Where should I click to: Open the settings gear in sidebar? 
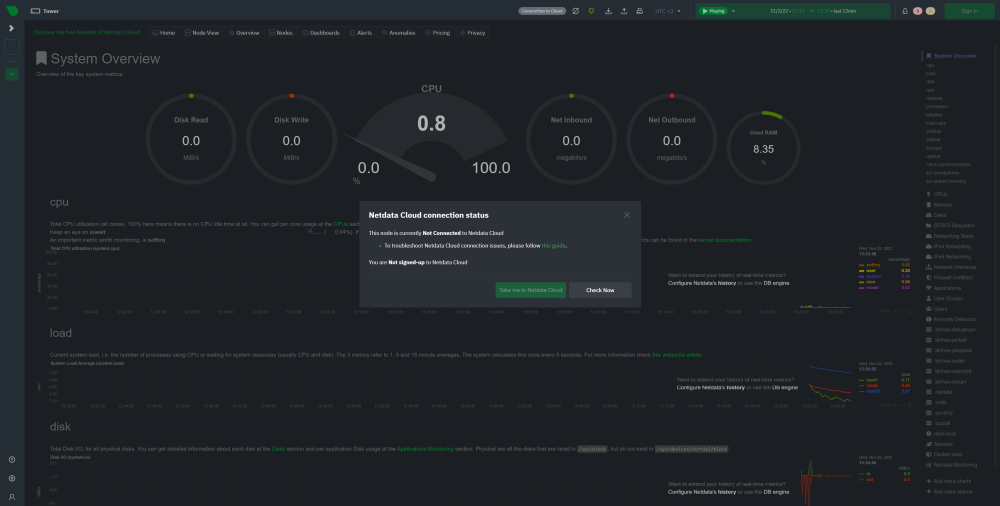point(11,478)
